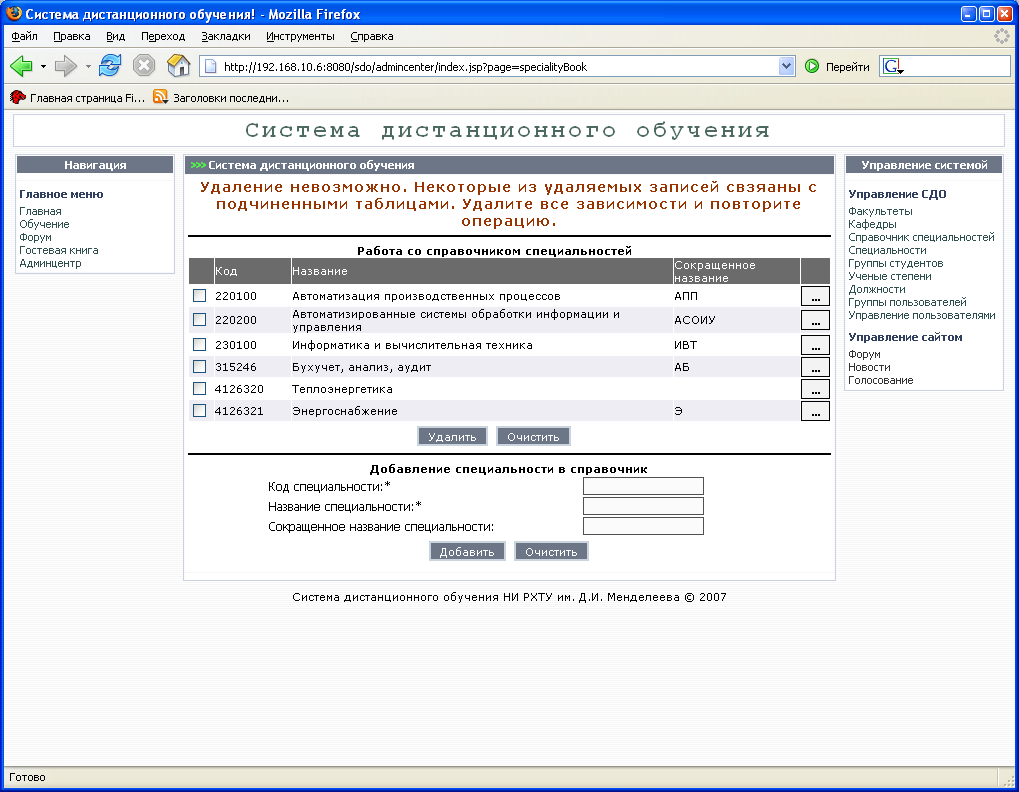Open the Группы пользователей link

[907, 302]
